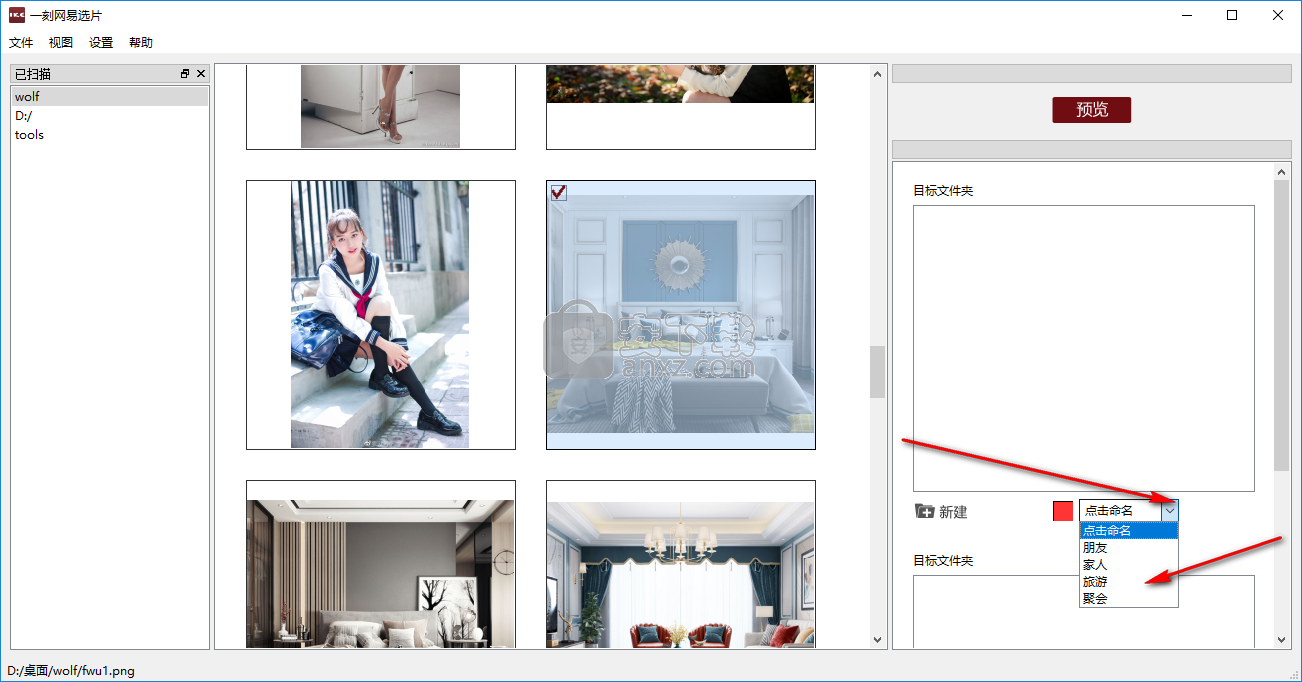Maximize the 一刻网易选片 window

pos(1232,15)
